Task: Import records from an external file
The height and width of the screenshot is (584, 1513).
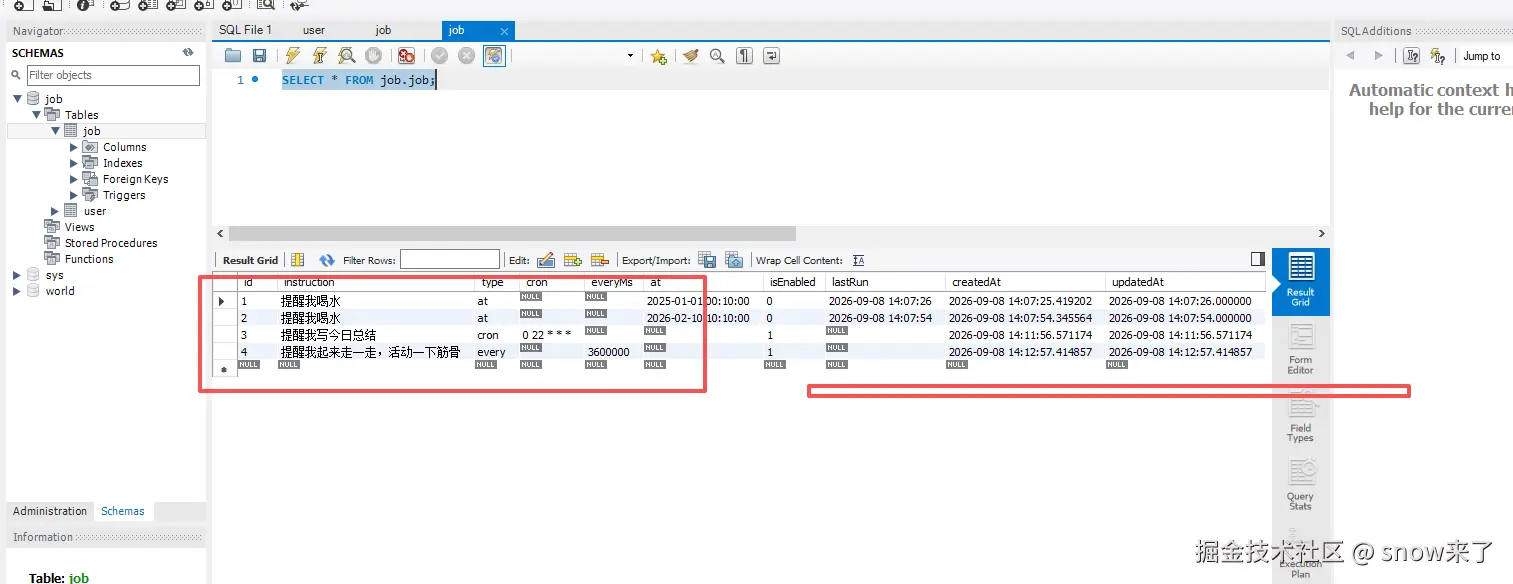Action: [x=734, y=260]
